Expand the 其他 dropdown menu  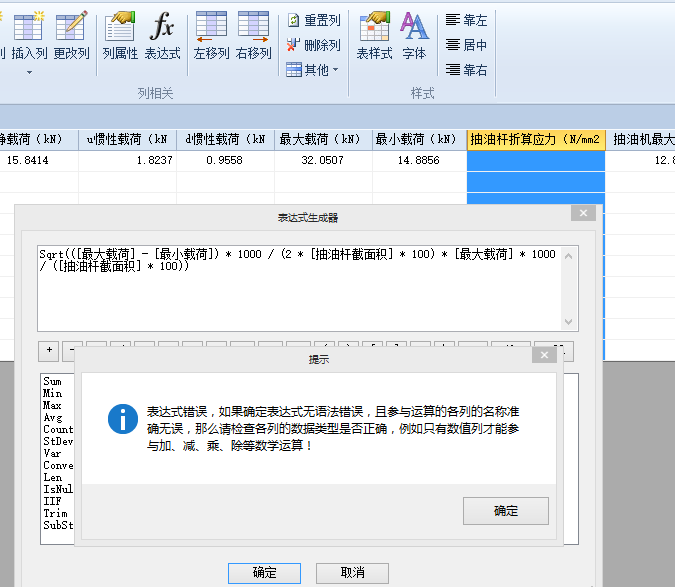coord(313,70)
